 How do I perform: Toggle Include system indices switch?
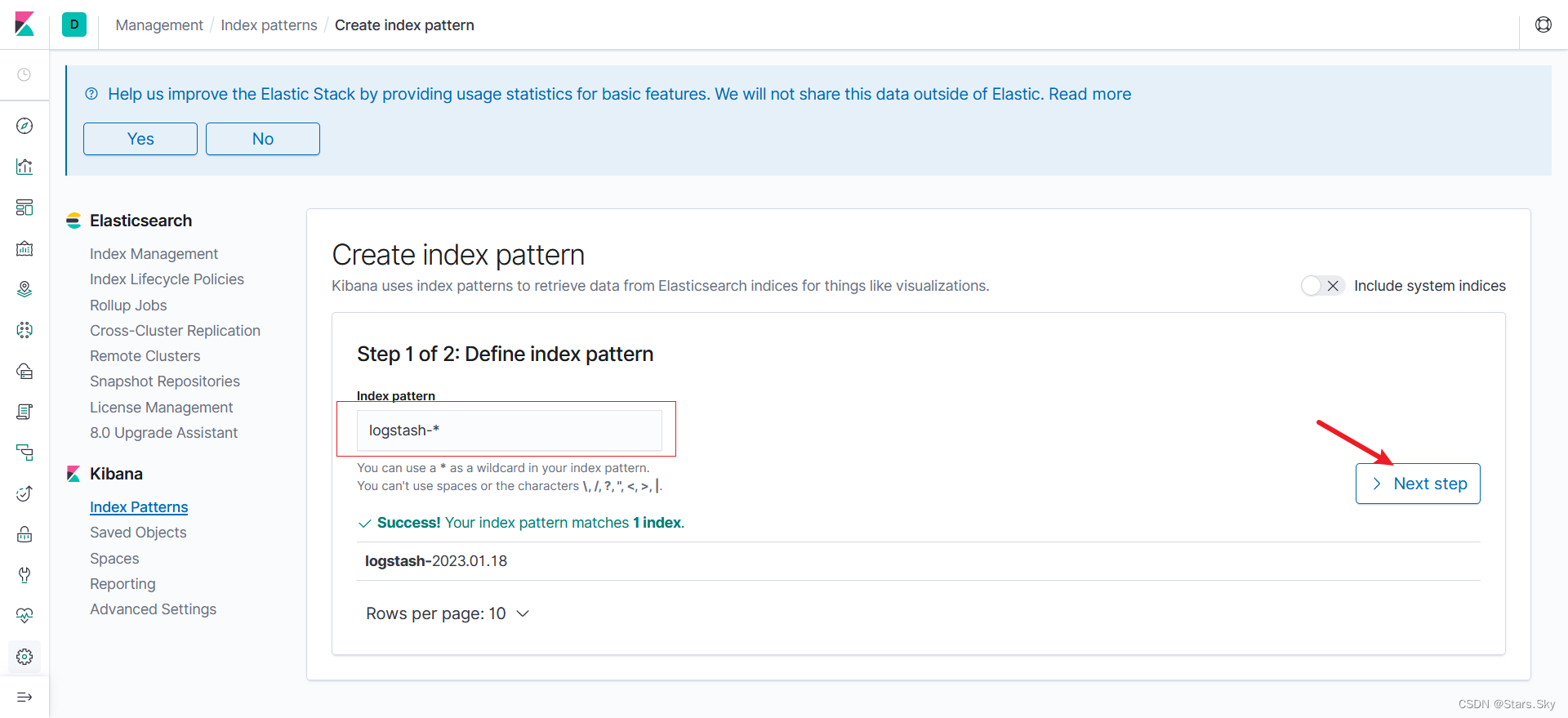point(1322,286)
